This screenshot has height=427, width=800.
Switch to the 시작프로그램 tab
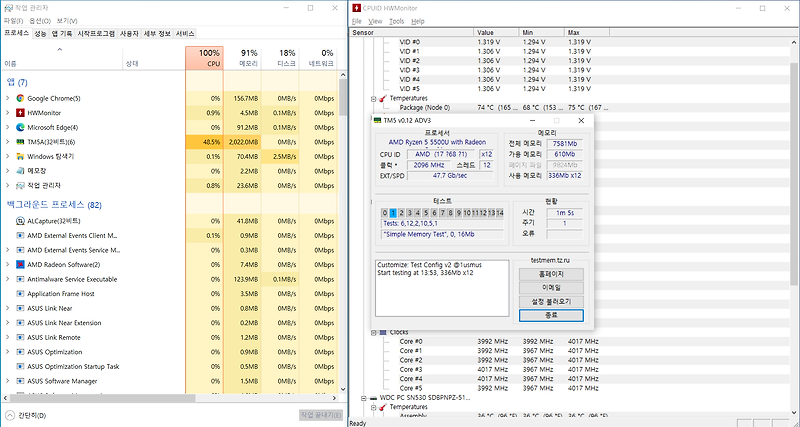(96, 34)
